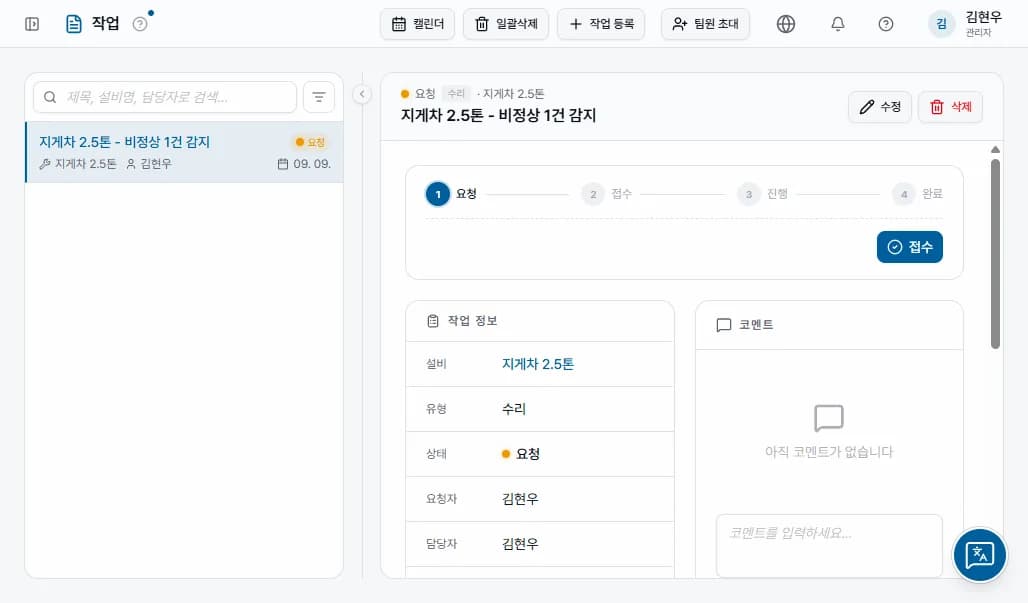Screen dimensions: 1028x603
Task: Click the scrollbar up arrow
Action: (x=995, y=149)
